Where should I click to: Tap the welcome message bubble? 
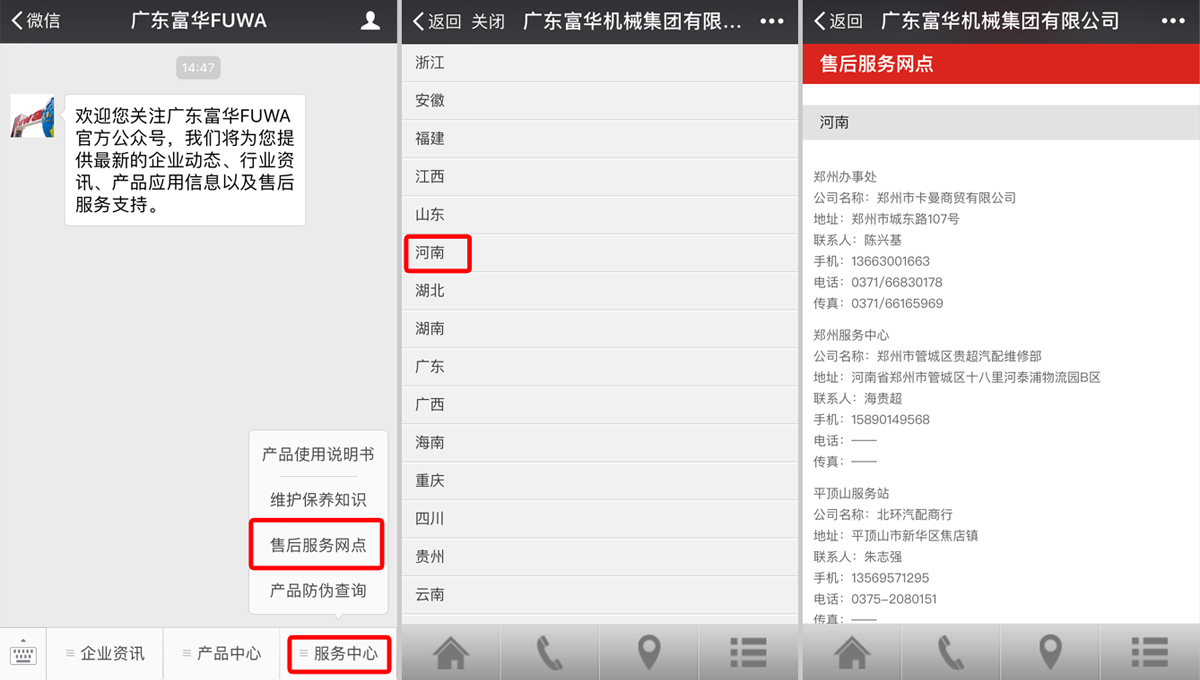[185, 160]
